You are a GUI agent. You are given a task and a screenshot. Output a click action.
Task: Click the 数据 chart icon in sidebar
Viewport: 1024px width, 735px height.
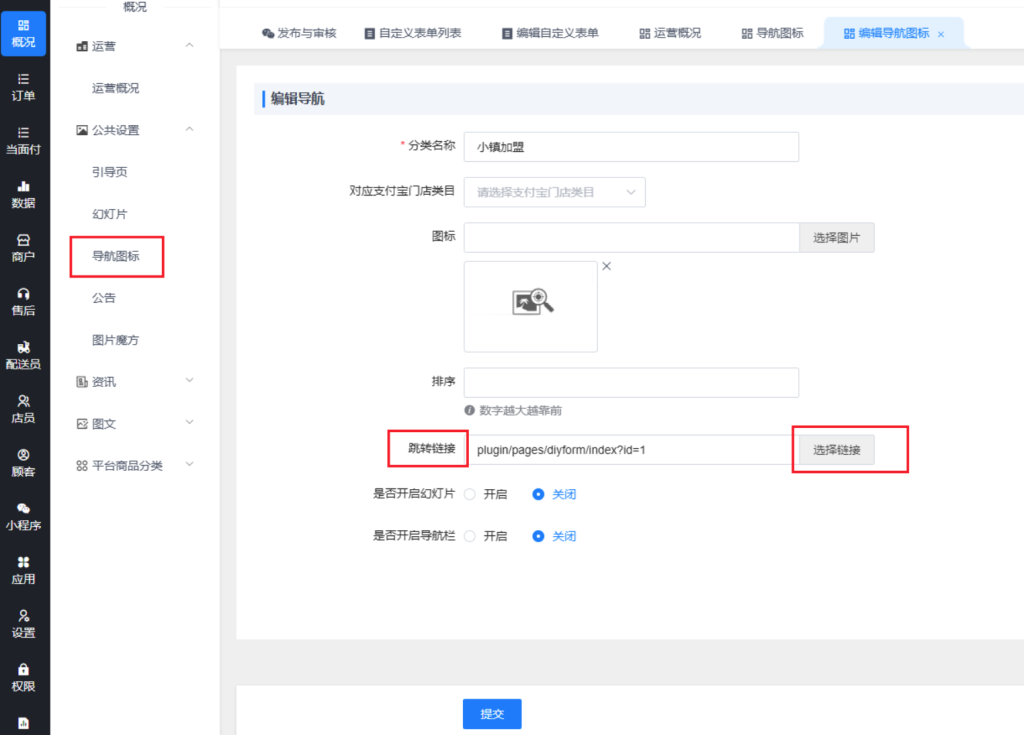coord(24,194)
